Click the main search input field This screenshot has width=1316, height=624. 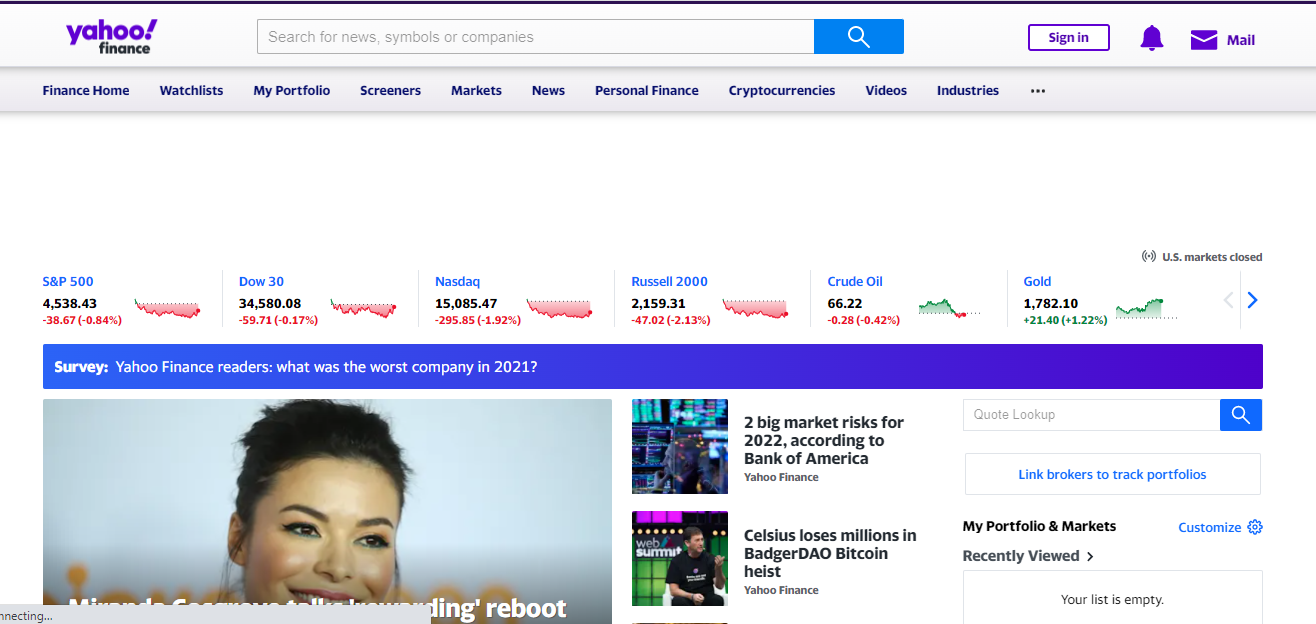point(536,37)
